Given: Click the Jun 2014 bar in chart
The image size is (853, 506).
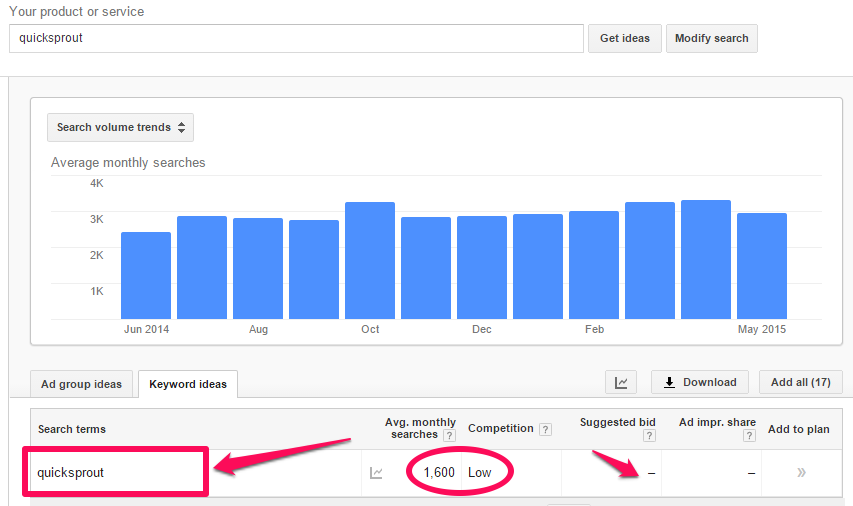Looking at the screenshot, I should 146,275.
